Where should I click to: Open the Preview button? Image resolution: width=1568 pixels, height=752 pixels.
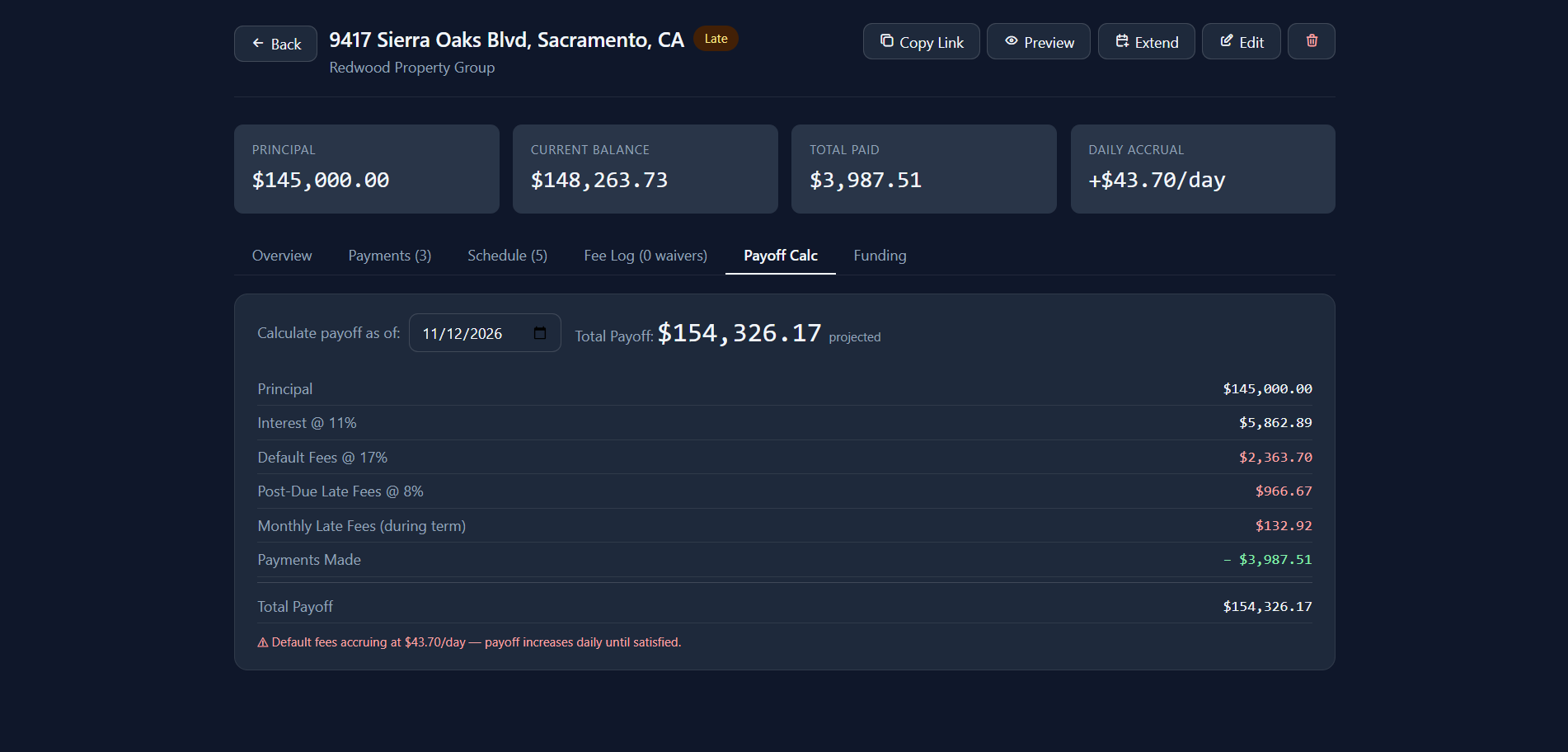pyautogui.click(x=1039, y=41)
